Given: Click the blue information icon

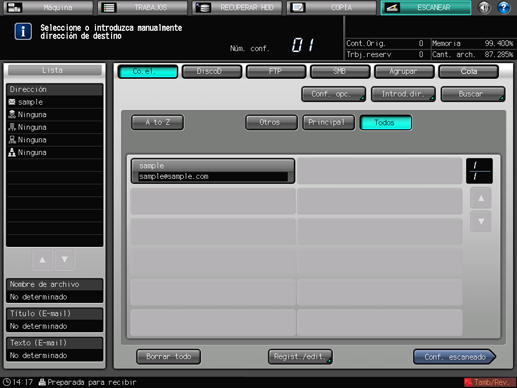Looking at the screenshot, I should pyautogui.click(x=23, y=32).
